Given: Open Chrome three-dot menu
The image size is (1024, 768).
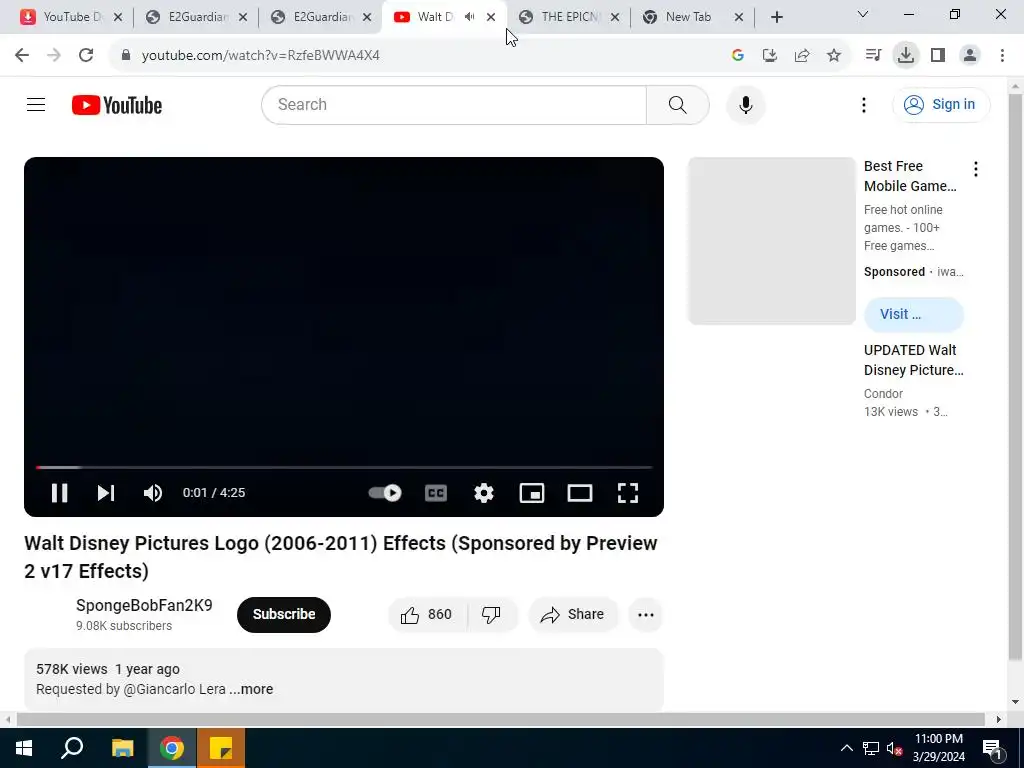Looking at the screenshot, I should pyautogui.click(x=1002, y=56).
